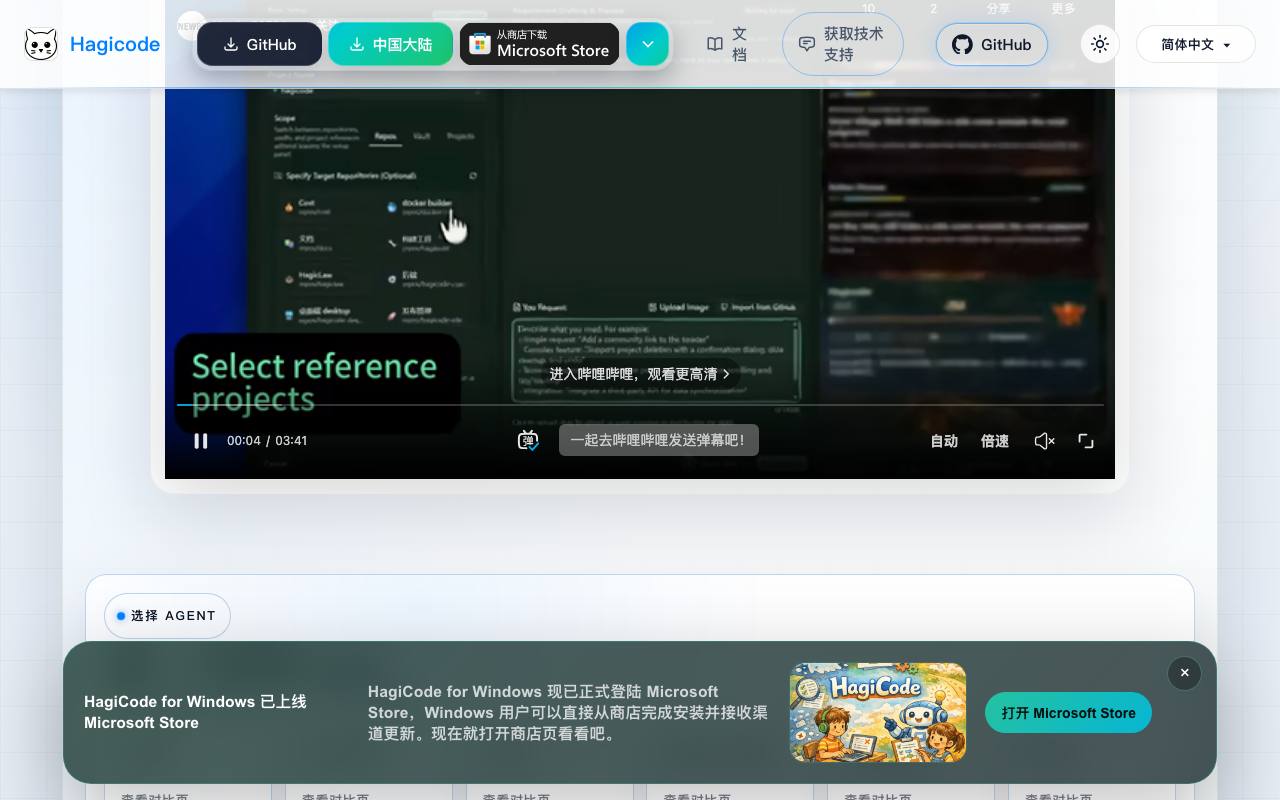Click 打开 Microsoft Store button in banner
The width and height of the screenshot is (1280, 800).
pos(1068,713)
